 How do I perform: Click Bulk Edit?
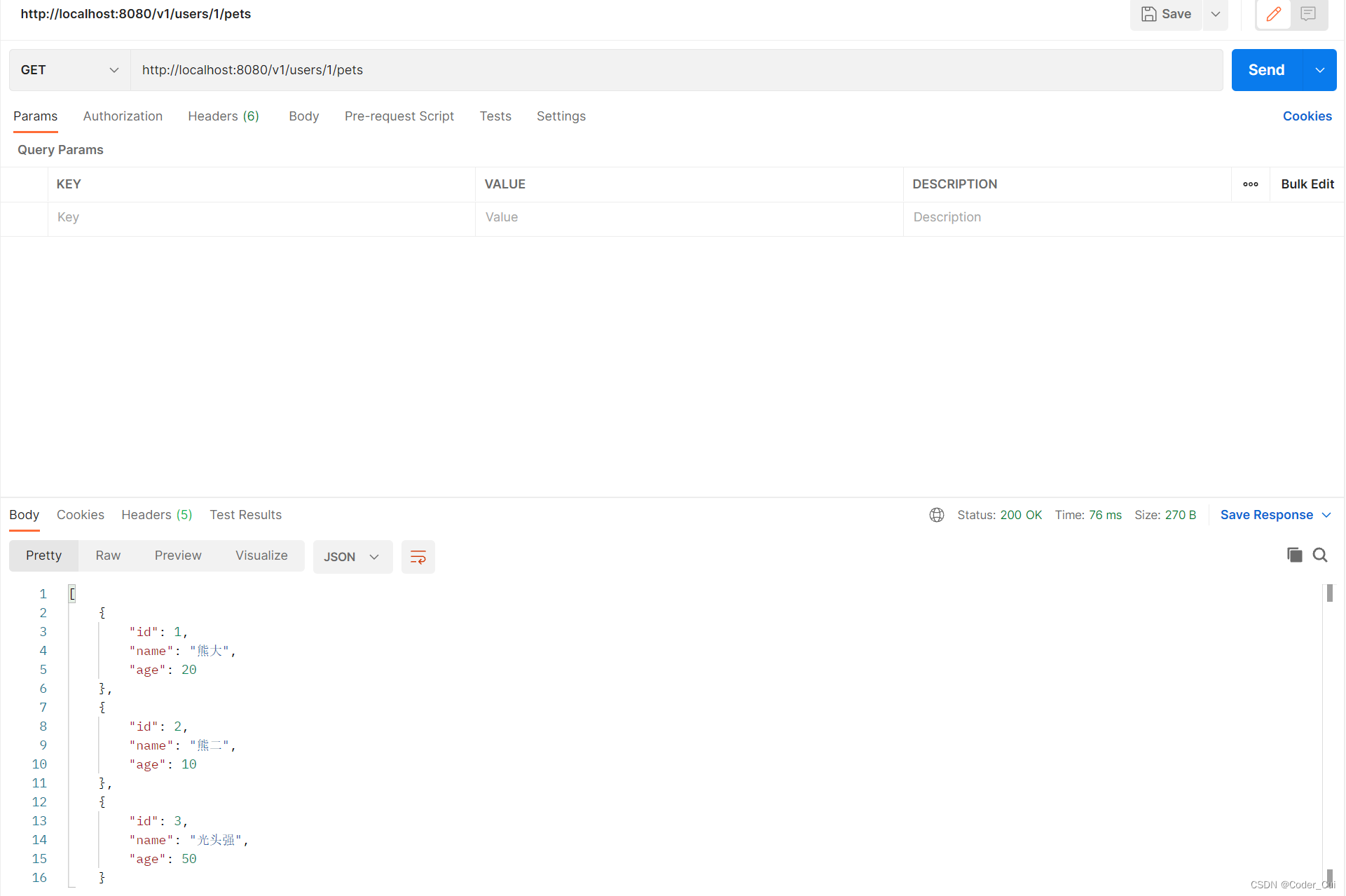1307,184
